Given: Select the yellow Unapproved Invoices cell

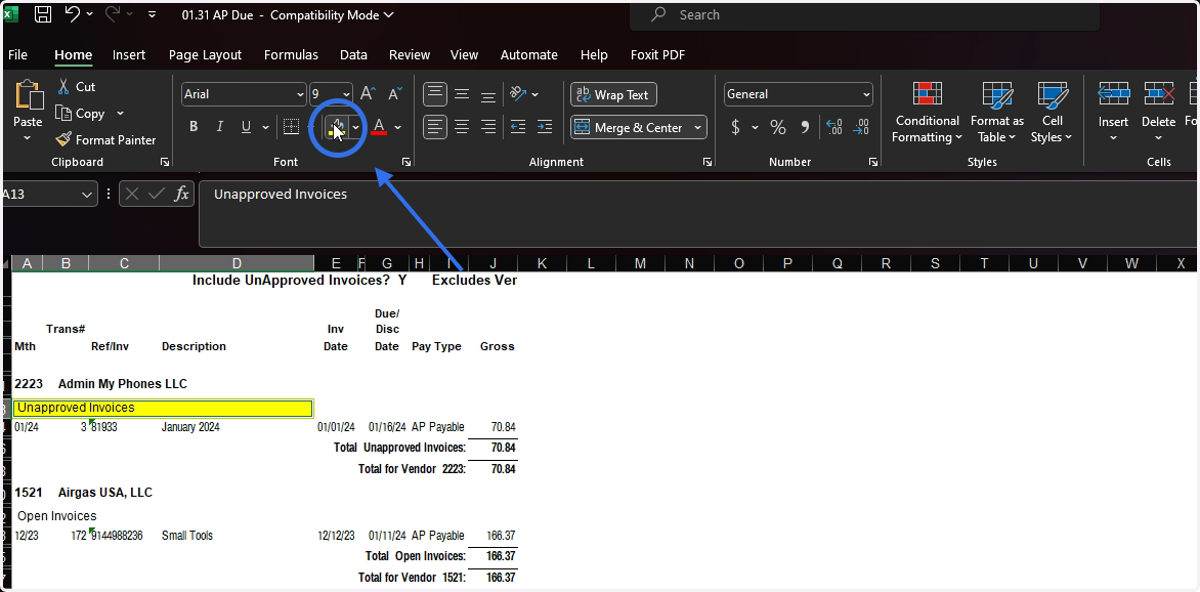Looking at the screenshot, I should point(163,408).
